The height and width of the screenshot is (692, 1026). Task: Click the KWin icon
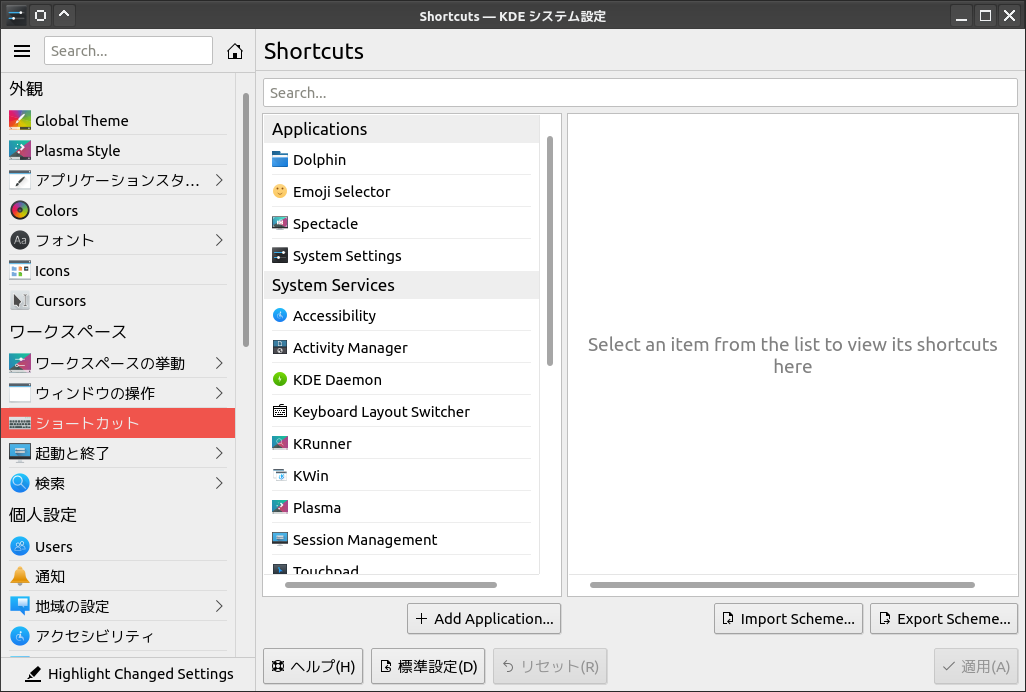(x=280, y=476)
